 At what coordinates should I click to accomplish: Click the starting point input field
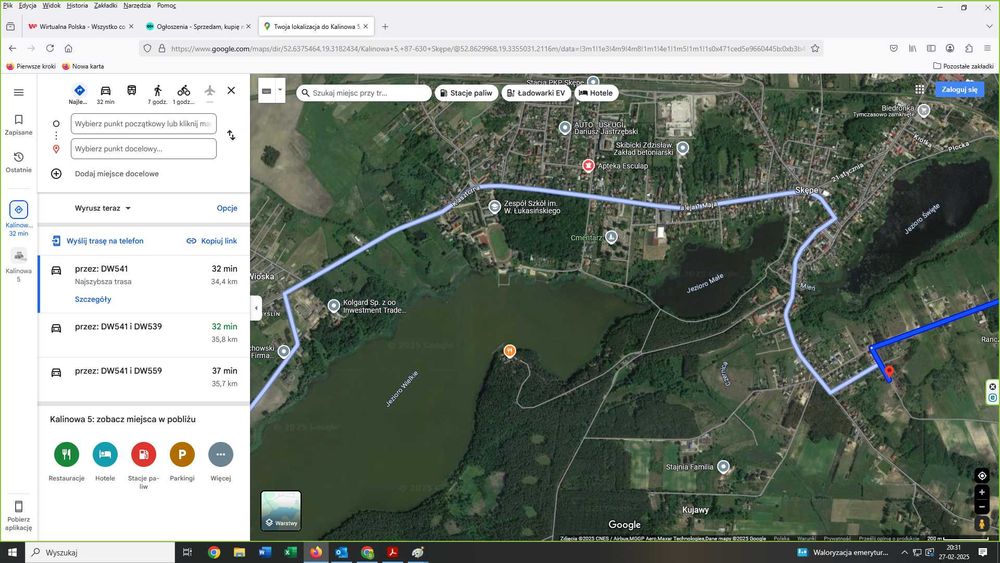click(x=143, y=124)
